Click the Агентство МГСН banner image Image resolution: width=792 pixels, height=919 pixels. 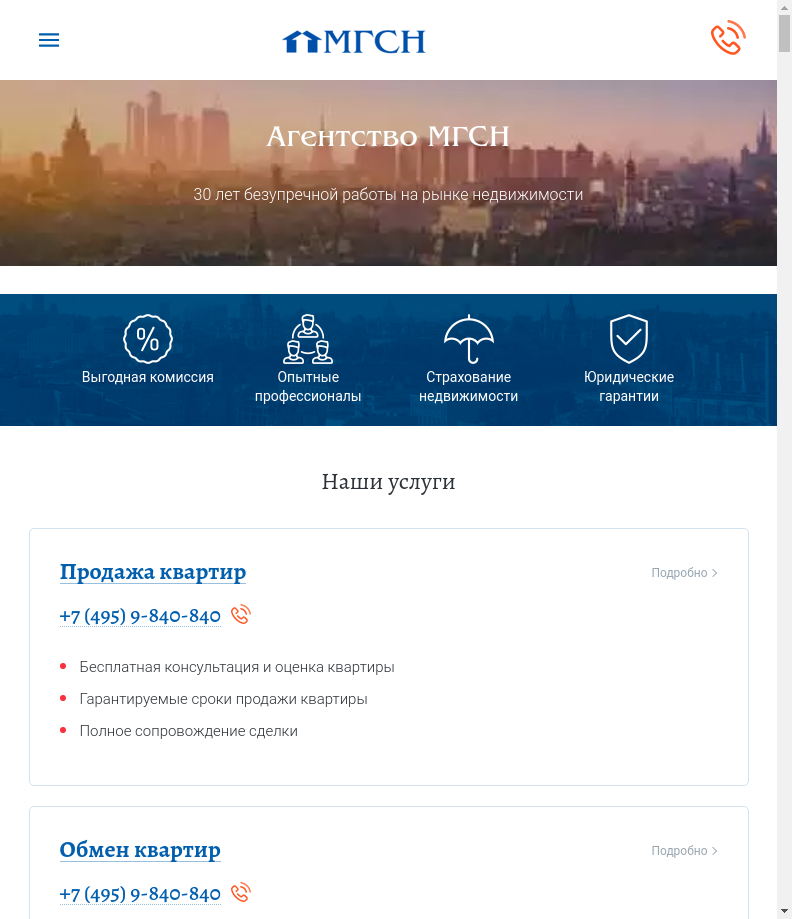click(388, 173)
